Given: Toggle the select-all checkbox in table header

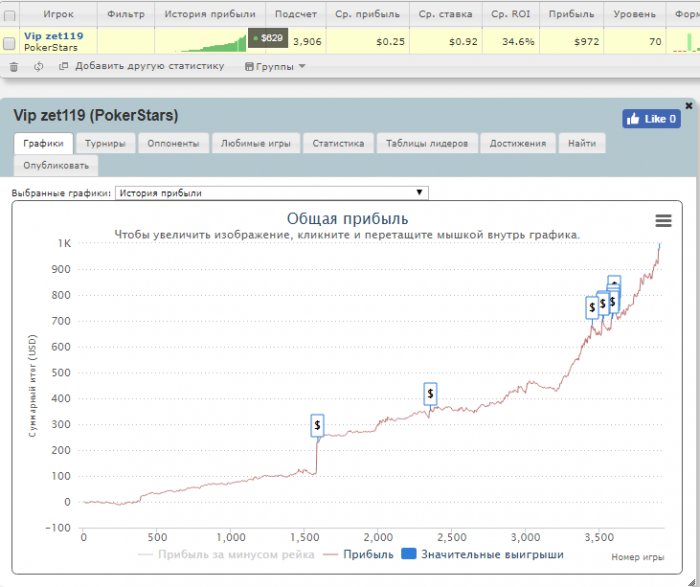Looking at the screenshot, I should tap(9, 16).
